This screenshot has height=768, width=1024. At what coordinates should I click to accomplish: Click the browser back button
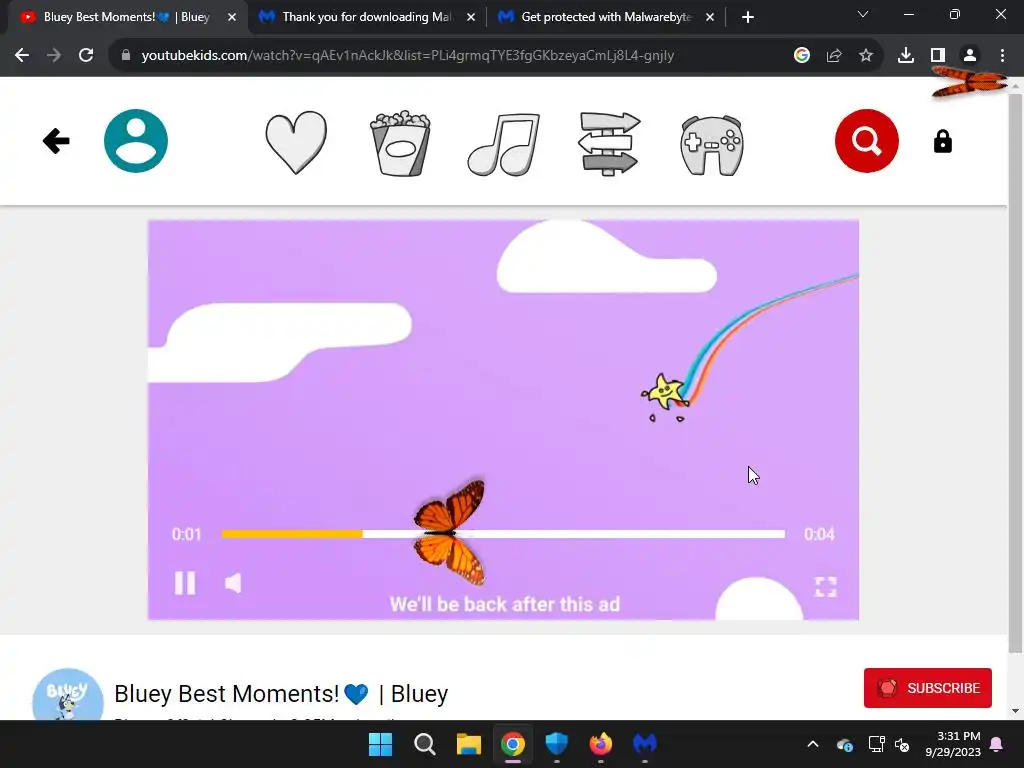[x=22, y=56]
